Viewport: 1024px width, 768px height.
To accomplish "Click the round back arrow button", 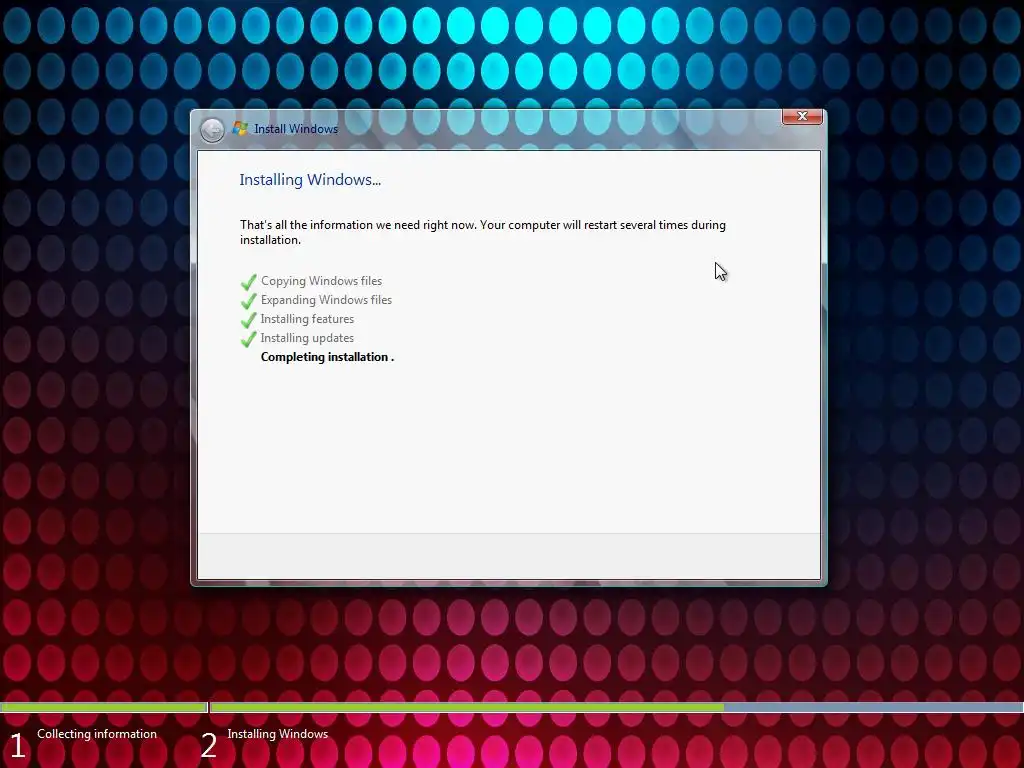I will coord(212,130).
